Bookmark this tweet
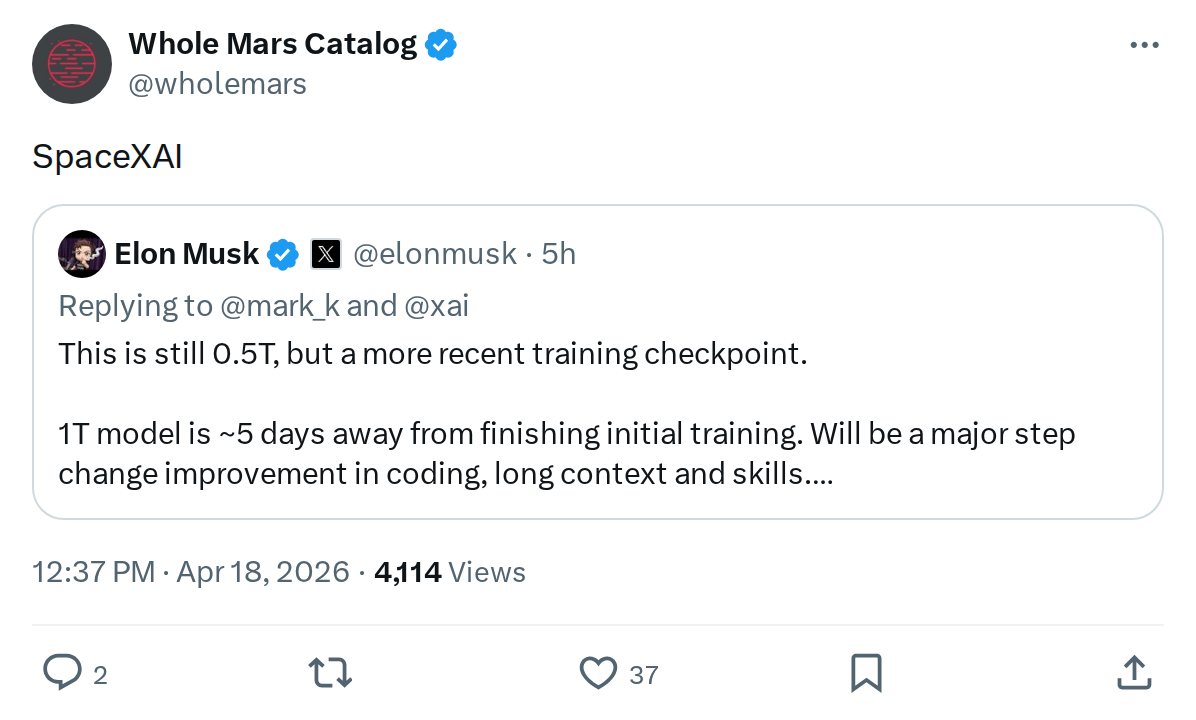 [x=866, y=674]
